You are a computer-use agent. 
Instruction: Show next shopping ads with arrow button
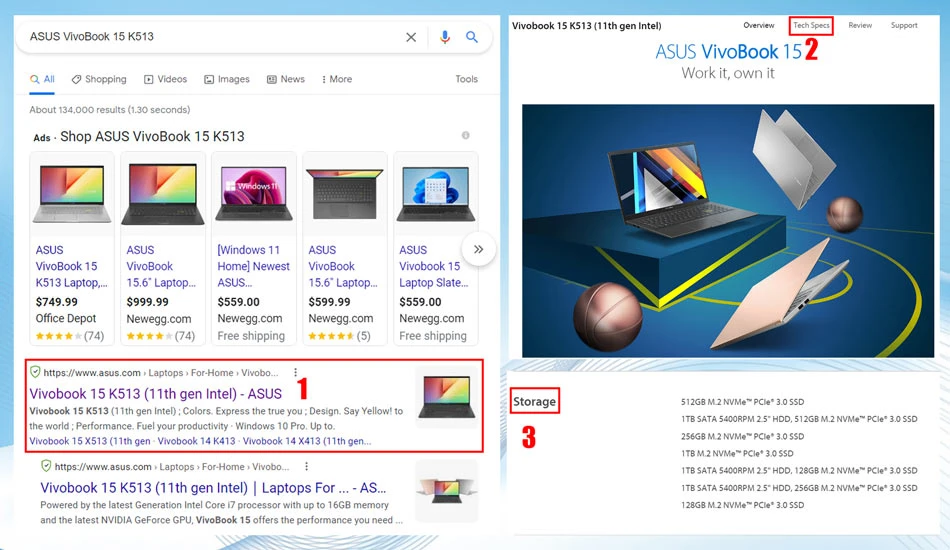pos(478,249)
